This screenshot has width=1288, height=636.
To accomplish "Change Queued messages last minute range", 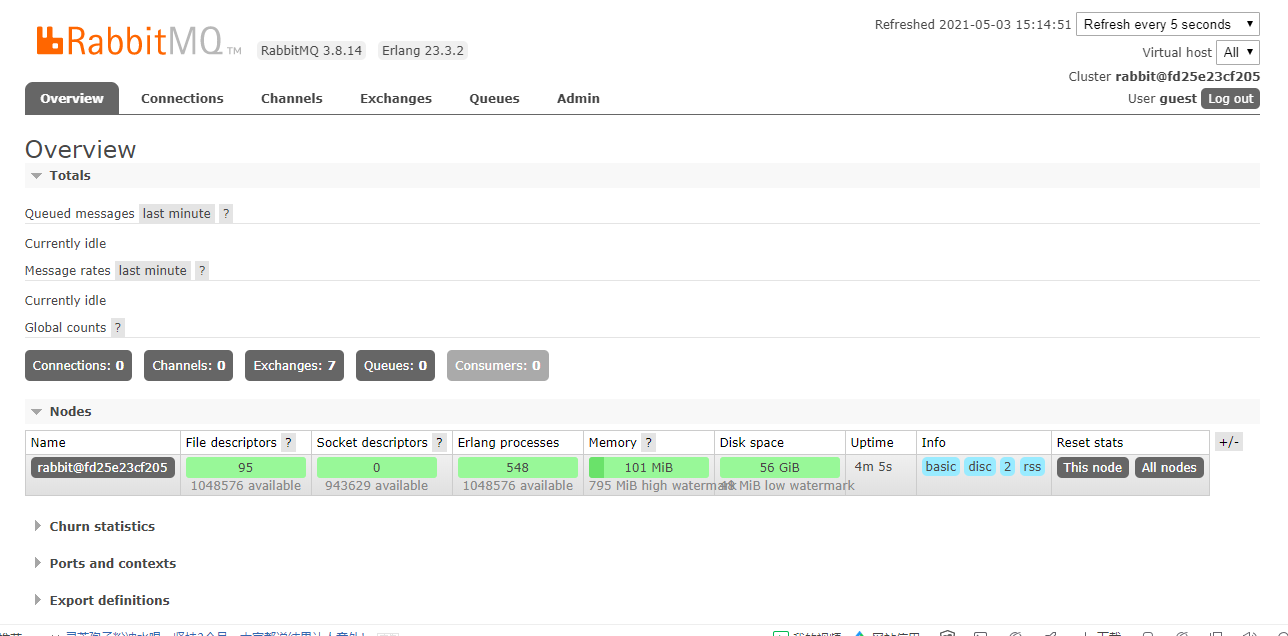I will [x=177, y=213].
